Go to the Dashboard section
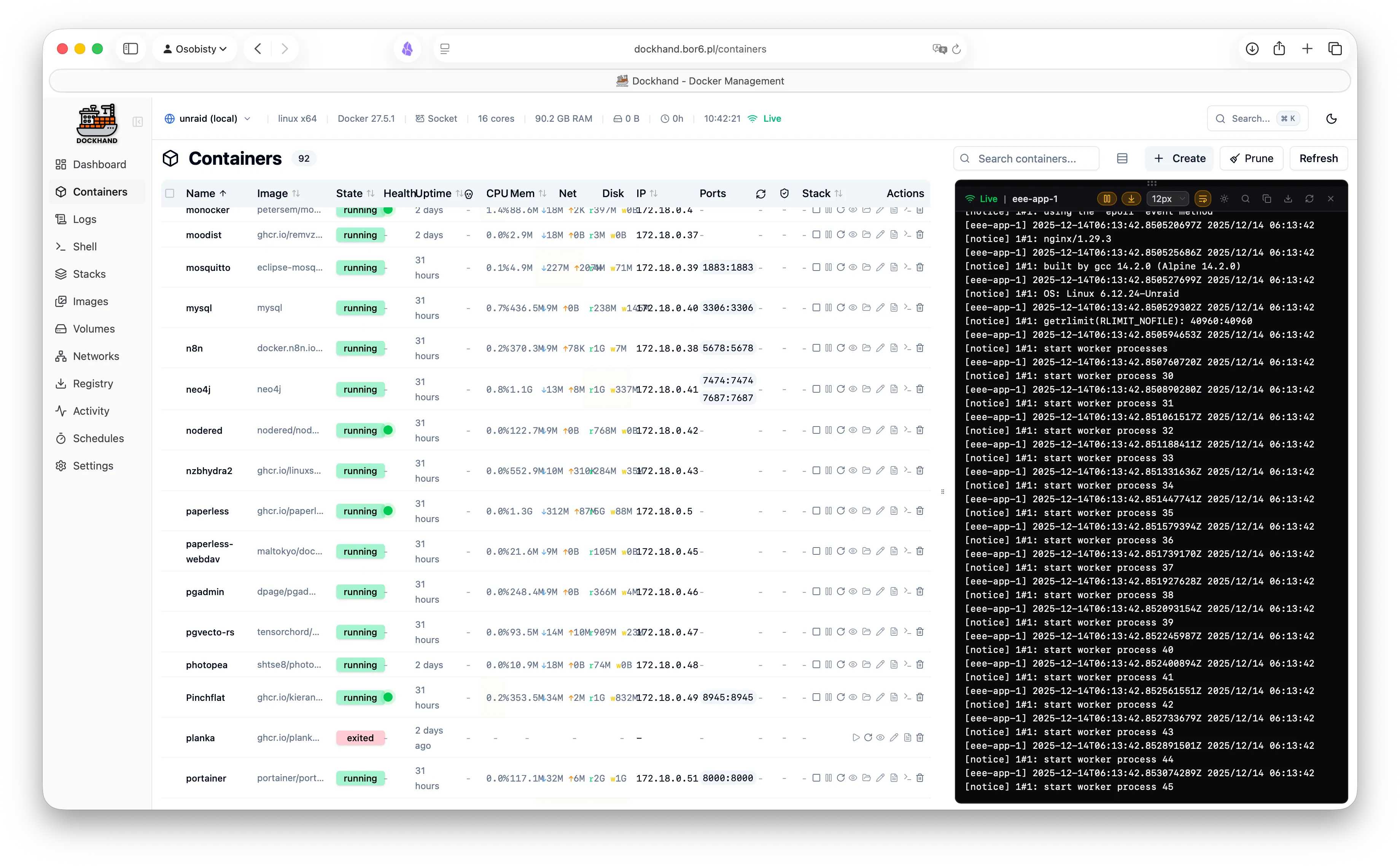 100,164
